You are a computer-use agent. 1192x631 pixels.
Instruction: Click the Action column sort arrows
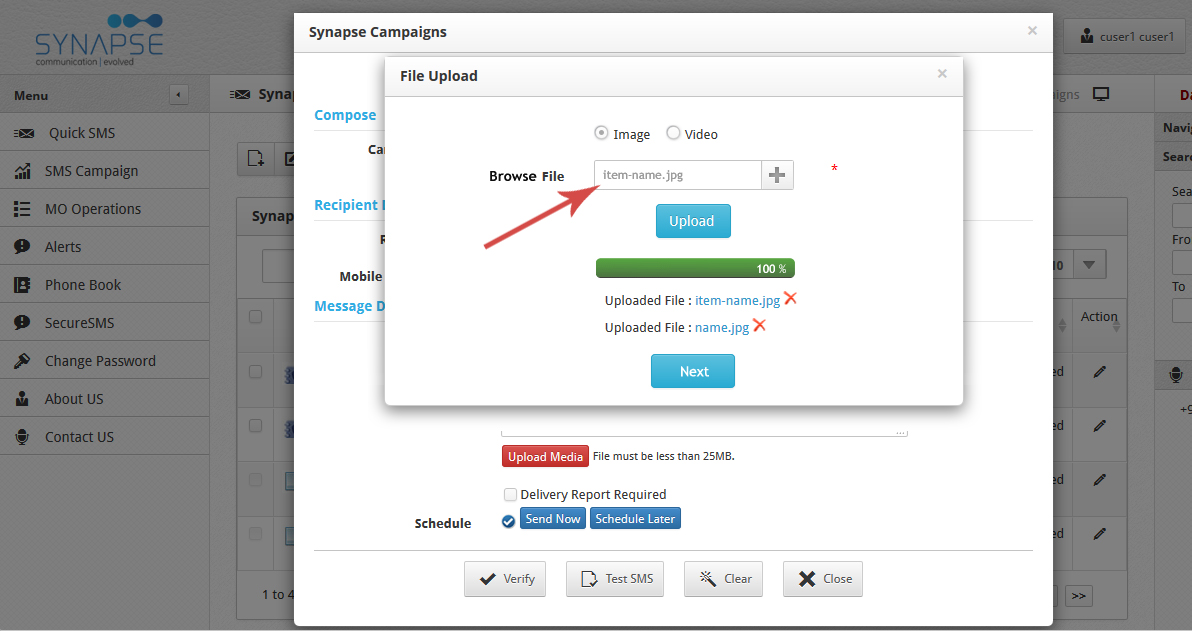[1116, 325]
